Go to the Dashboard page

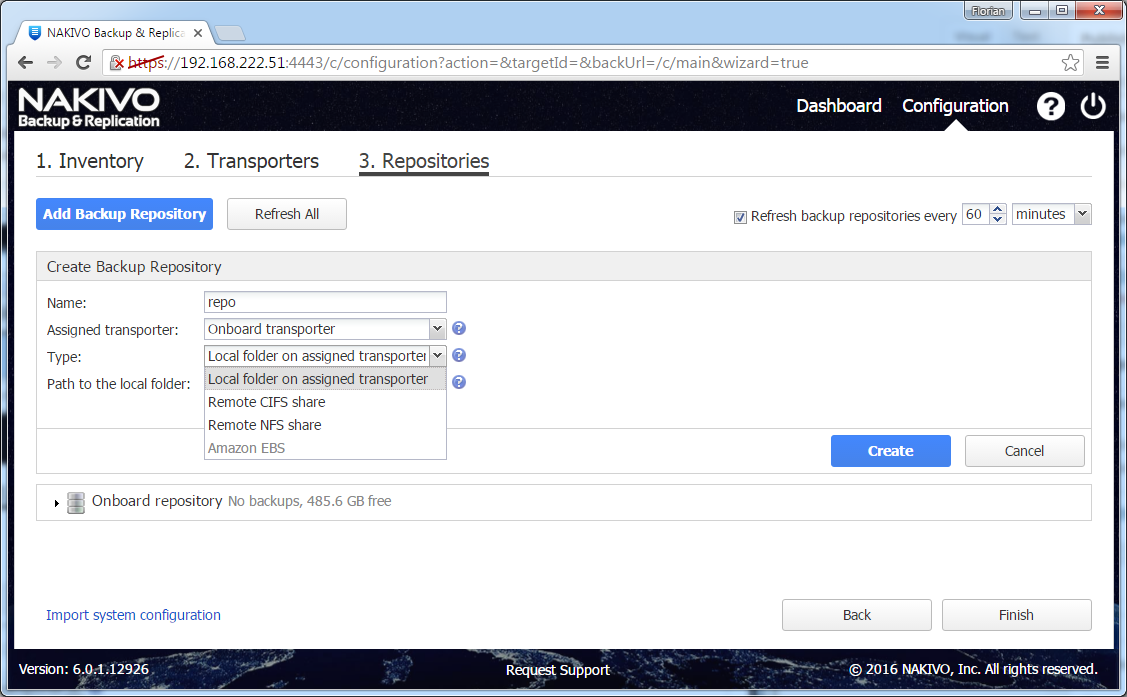click(839, 106)
